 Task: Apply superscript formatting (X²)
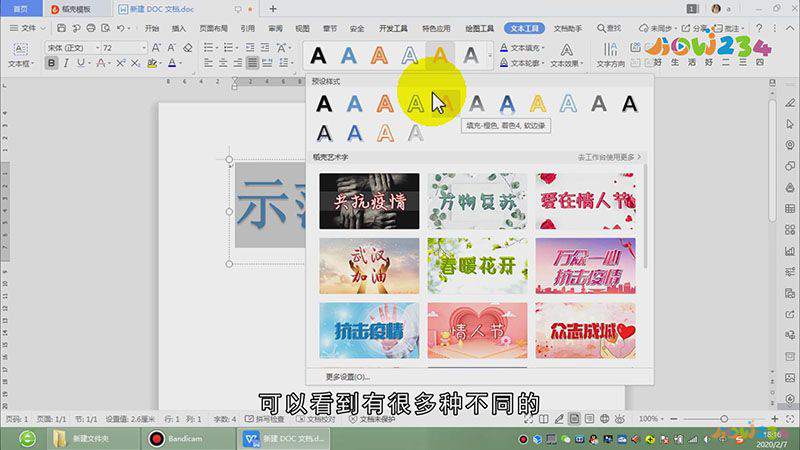(121, 63)
